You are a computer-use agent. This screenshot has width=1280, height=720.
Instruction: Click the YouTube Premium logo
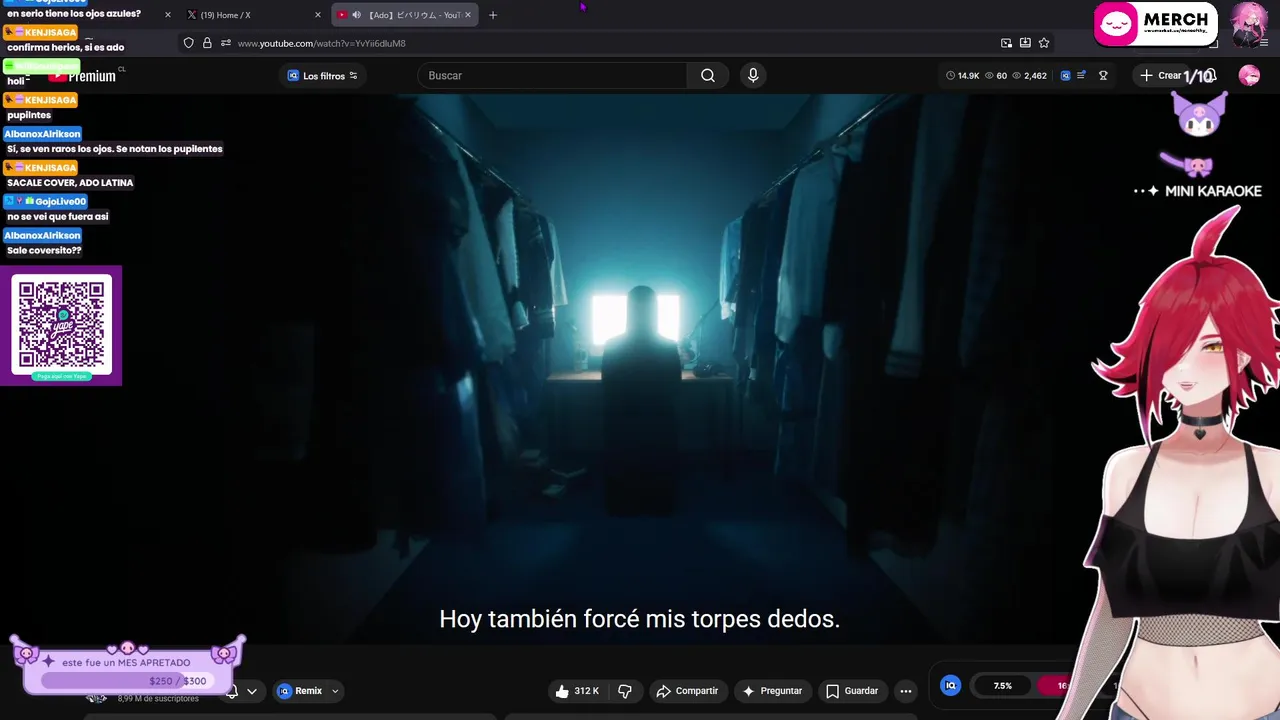click(82, 76)
